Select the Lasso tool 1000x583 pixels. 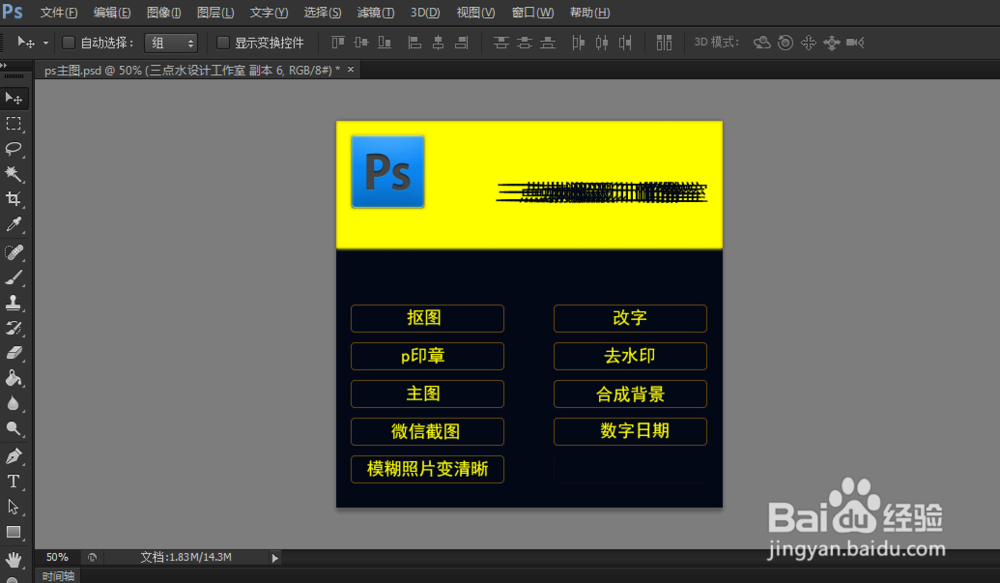pos(13,149)
